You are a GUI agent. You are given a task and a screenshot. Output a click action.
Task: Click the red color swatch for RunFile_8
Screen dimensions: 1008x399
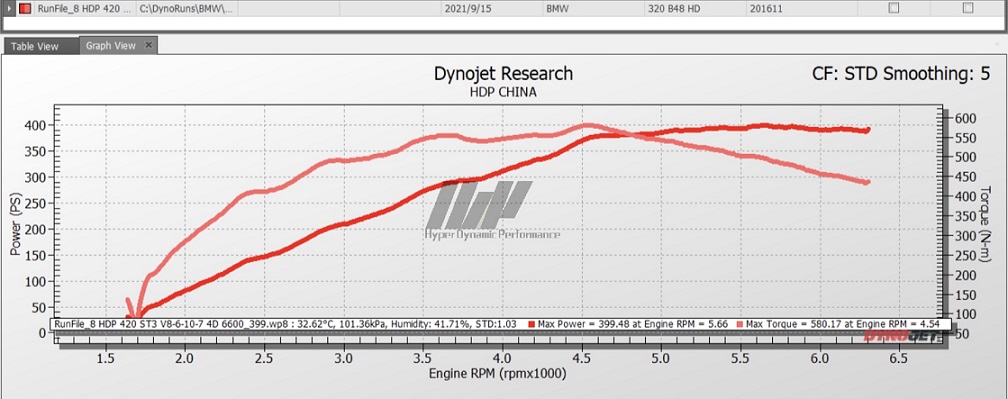pos(24,9)
